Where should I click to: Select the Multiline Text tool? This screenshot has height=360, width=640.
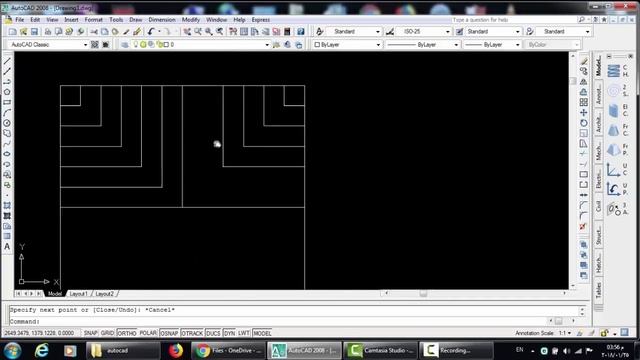pos(7,247)
